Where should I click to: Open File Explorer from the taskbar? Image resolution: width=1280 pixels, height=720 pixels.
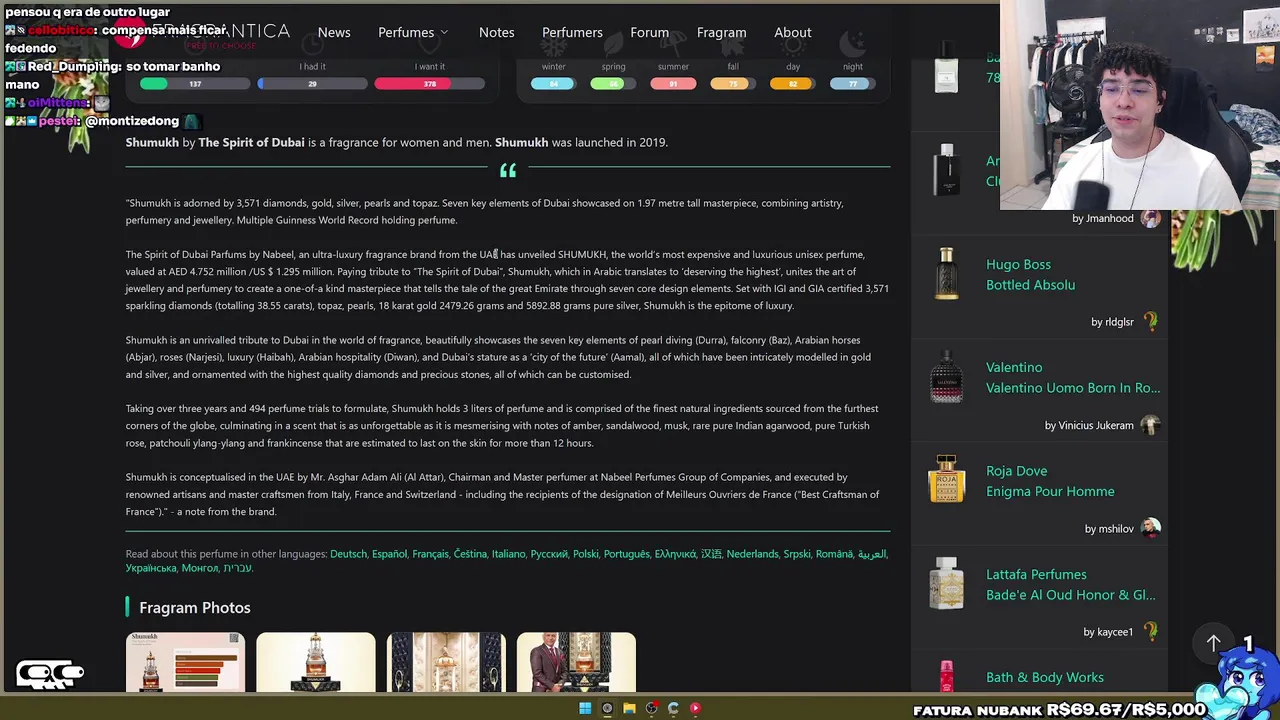pyautogui.click(x=629, y=708)
